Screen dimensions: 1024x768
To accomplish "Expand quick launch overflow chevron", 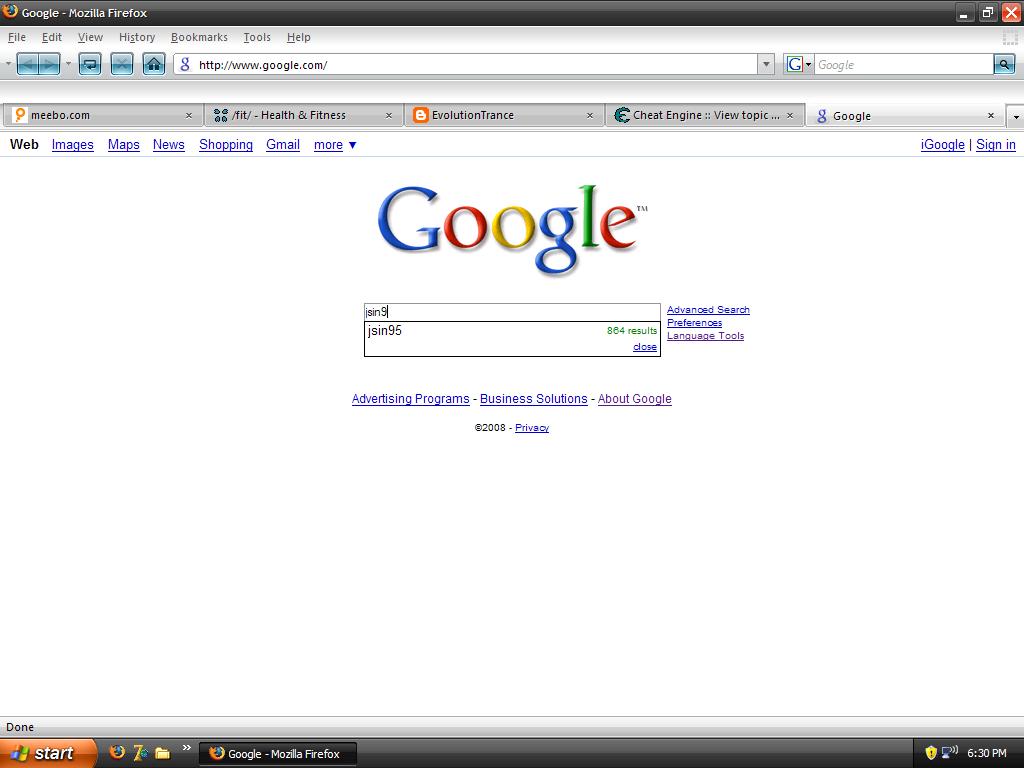I will coord(187,748).
